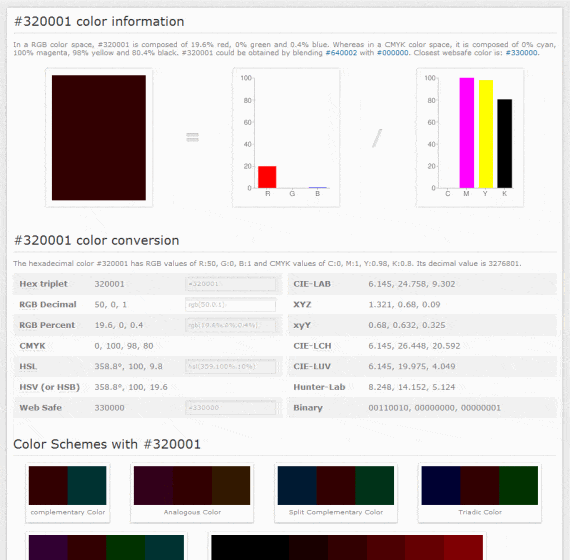
Task: Click the dark green swatch in Split Complementary
Action: [x=374, y=485]
